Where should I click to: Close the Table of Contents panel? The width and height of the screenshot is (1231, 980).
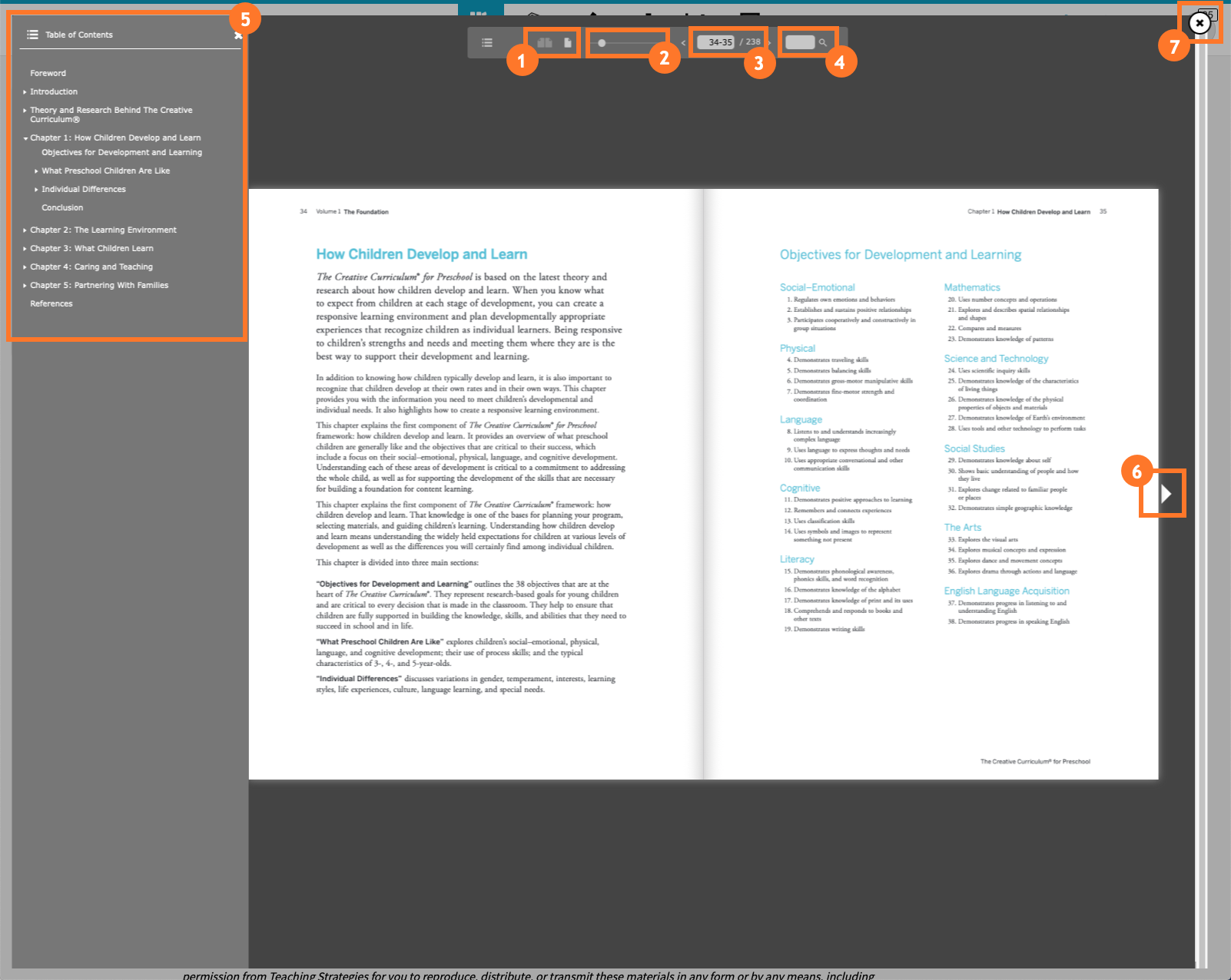[238, 35]
